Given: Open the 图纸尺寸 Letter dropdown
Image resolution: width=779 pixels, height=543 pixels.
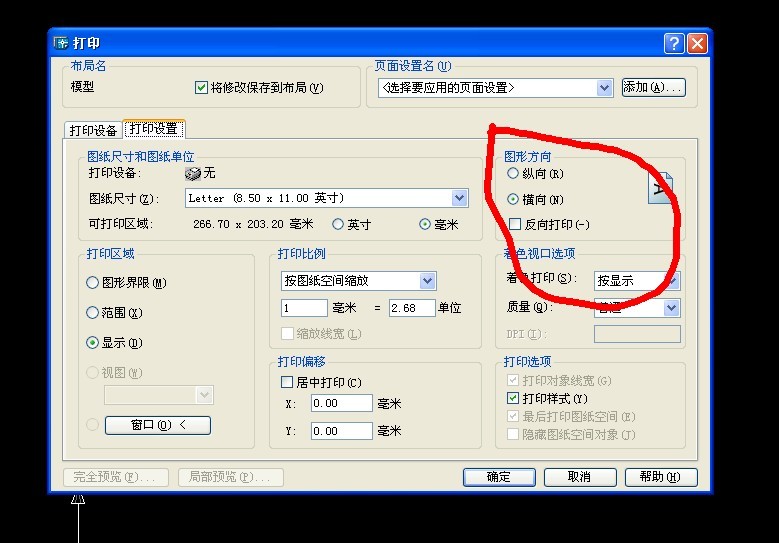Looking at the screenshot, I should tap(459, 199).
